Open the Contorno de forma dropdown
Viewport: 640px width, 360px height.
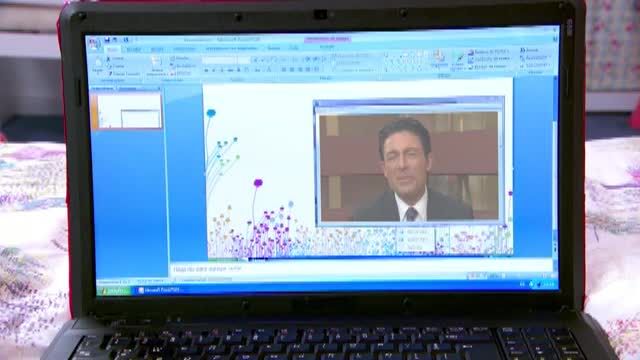(x=489, y=59)
